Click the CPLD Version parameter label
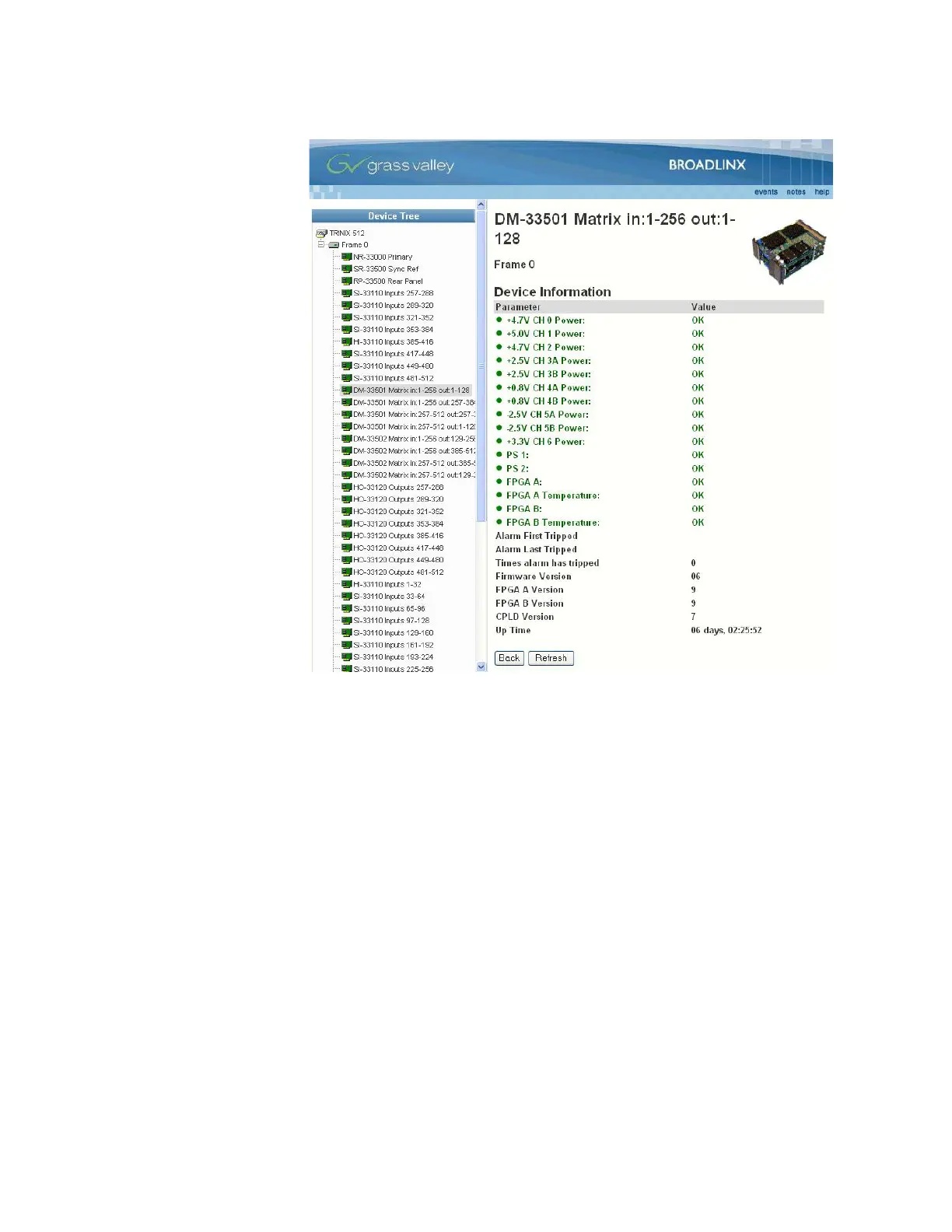This screenshot has height=1232, width=952. 525,617
